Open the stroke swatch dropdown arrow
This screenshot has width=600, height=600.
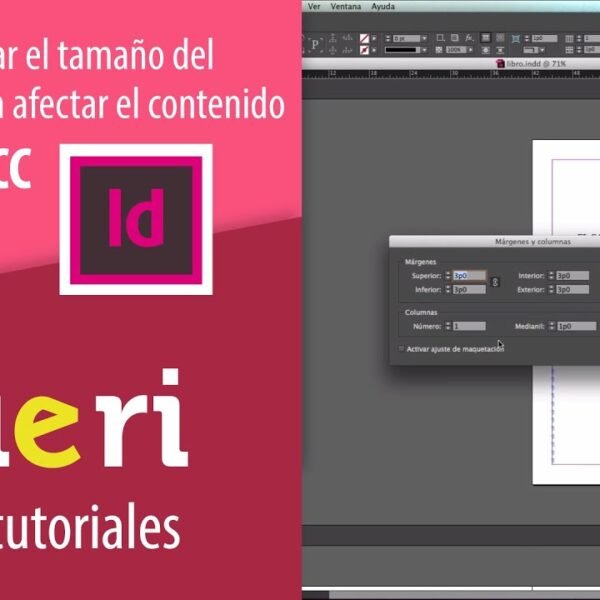(374, 50)
